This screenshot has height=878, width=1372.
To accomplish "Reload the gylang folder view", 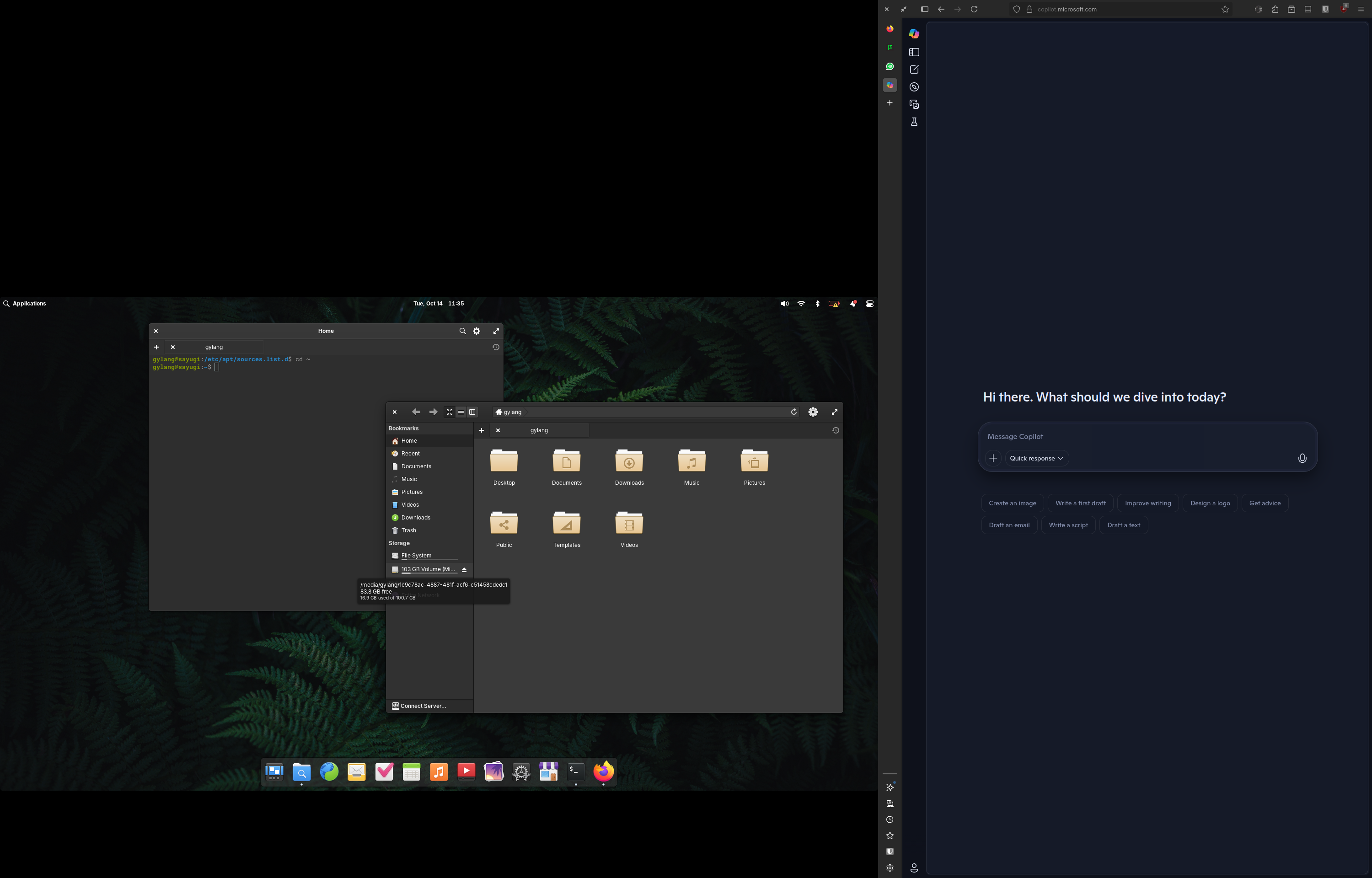I will [793, 412].
